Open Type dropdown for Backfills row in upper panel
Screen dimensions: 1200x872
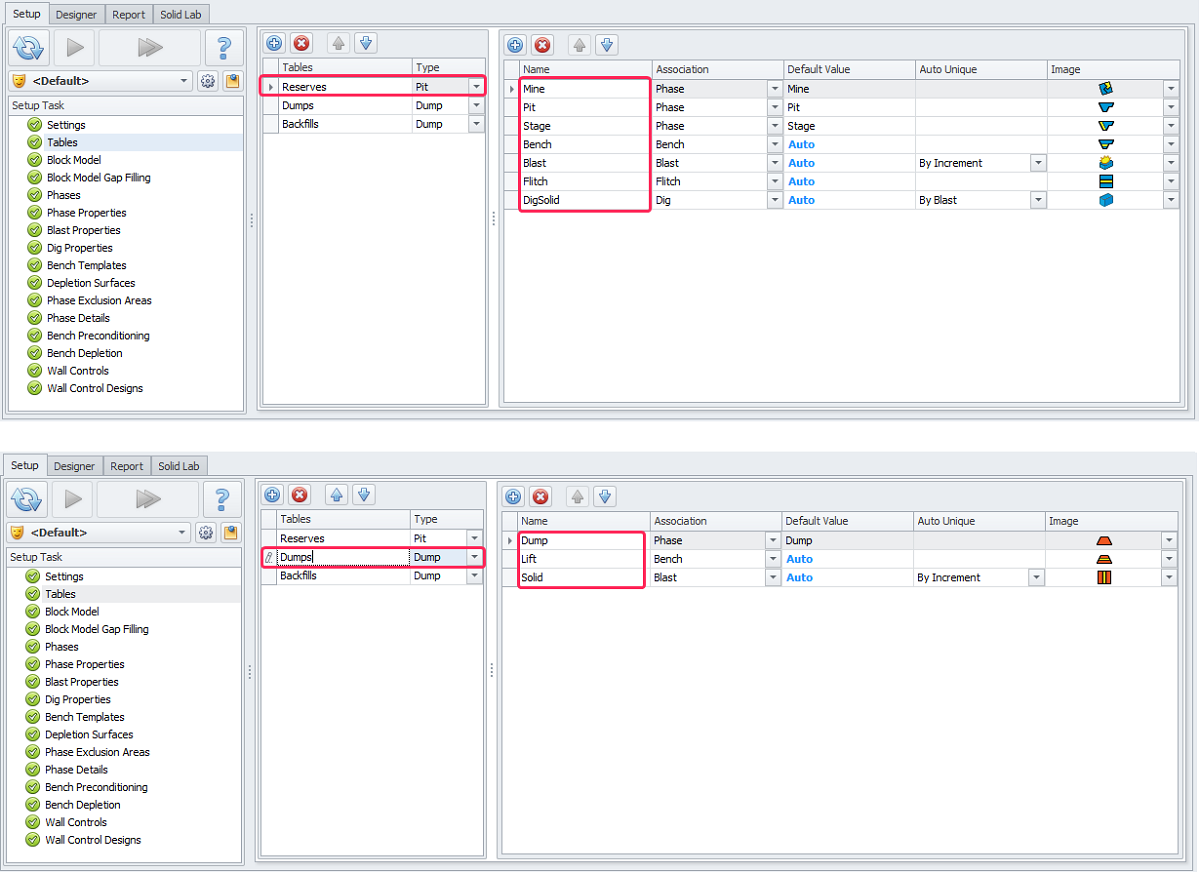click(476, 124)
